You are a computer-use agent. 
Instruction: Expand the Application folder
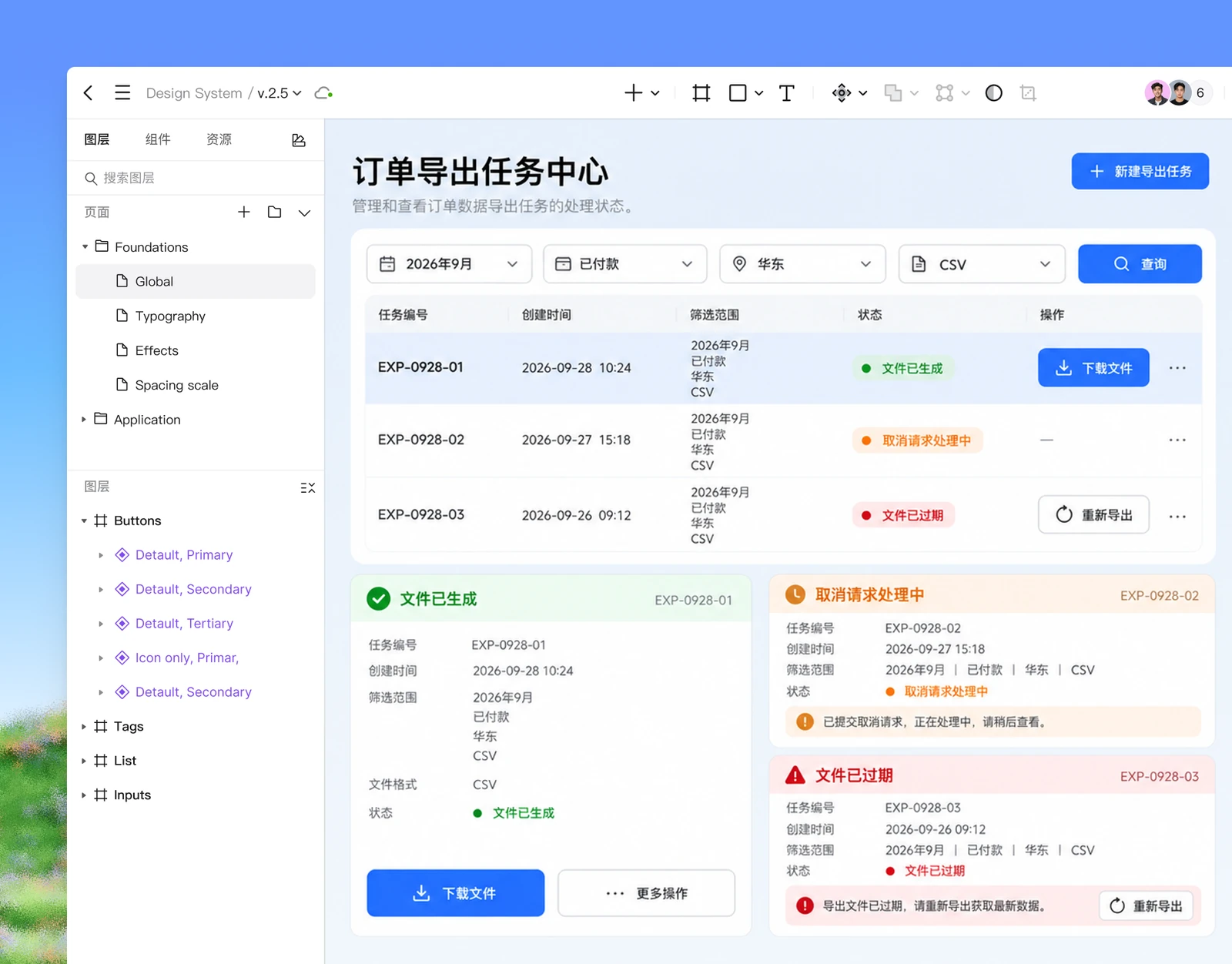pos(84,420)
